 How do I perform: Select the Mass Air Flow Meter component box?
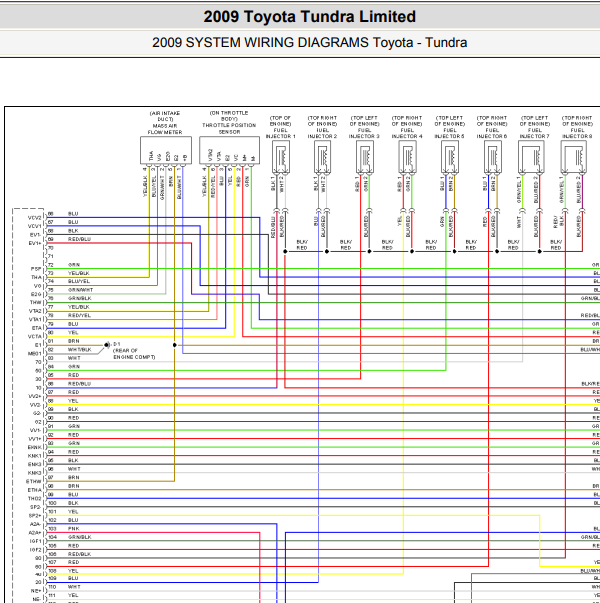166,150
